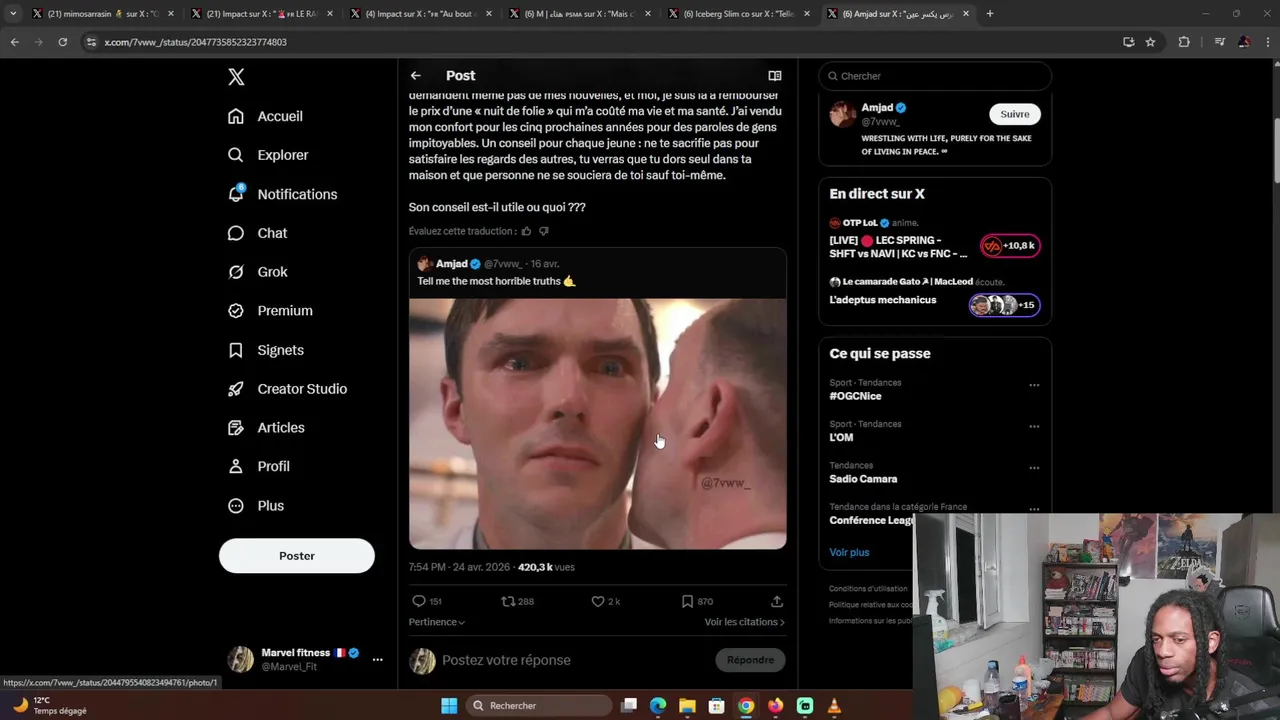Rate translation with thumbs down
Viewport: 1280px width, 720px height.
544,231
